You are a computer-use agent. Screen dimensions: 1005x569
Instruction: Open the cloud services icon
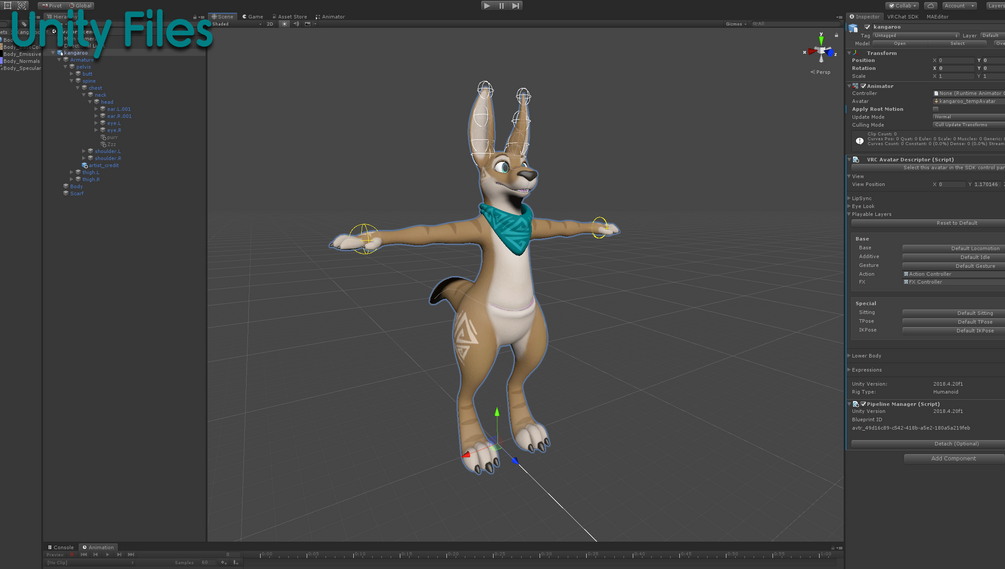[931, 5]
